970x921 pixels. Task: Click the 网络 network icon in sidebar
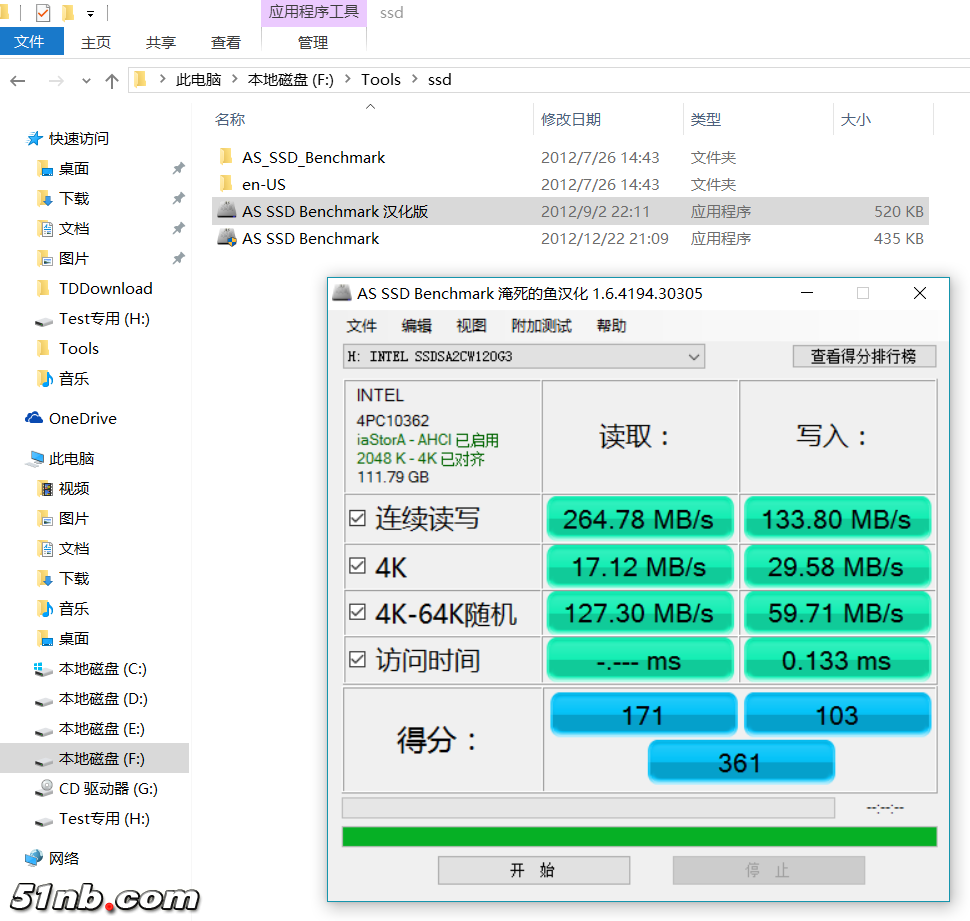(x=34, y=858)
